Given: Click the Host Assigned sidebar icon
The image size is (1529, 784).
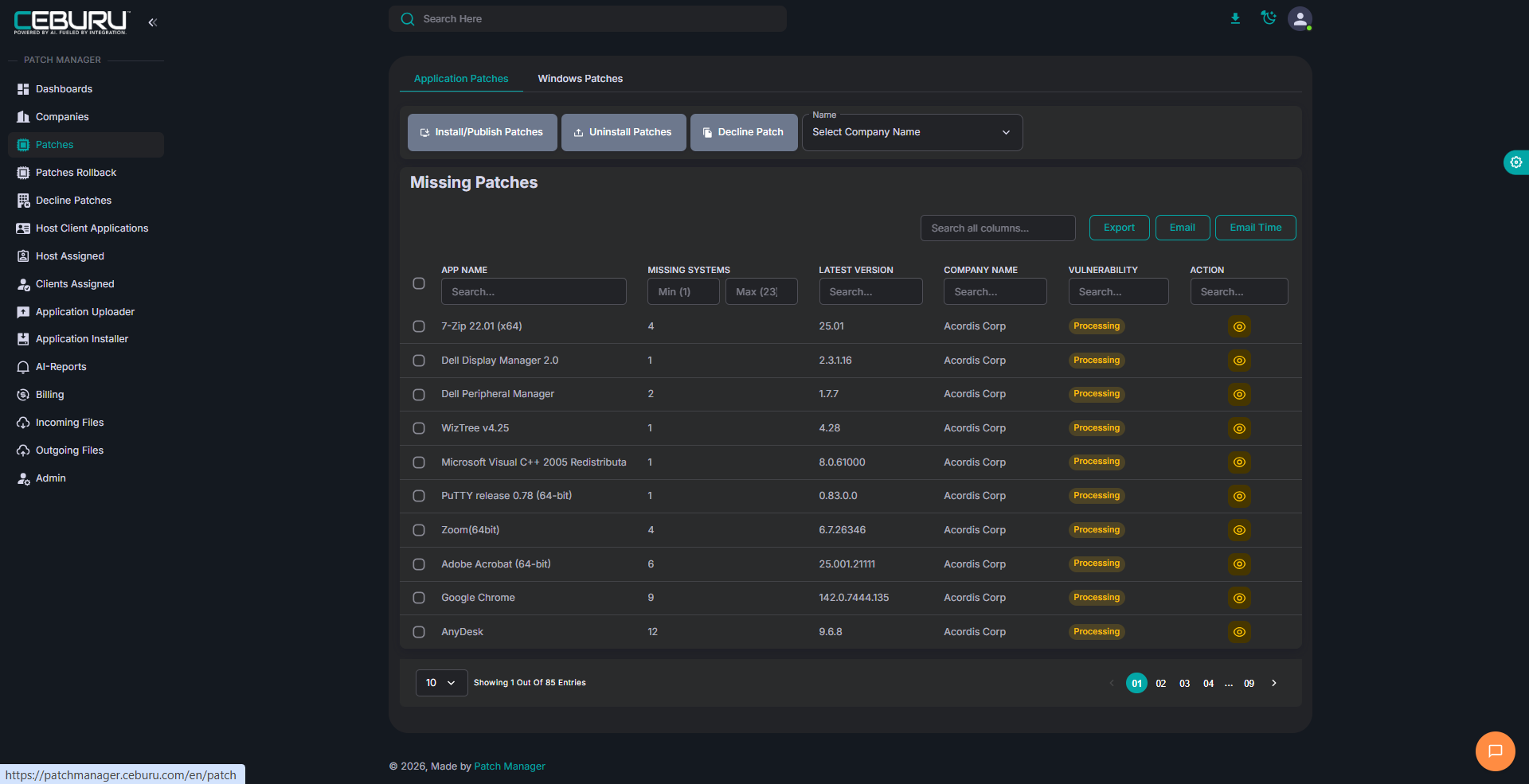Looking at the screenshot, I should pos(23,256).
